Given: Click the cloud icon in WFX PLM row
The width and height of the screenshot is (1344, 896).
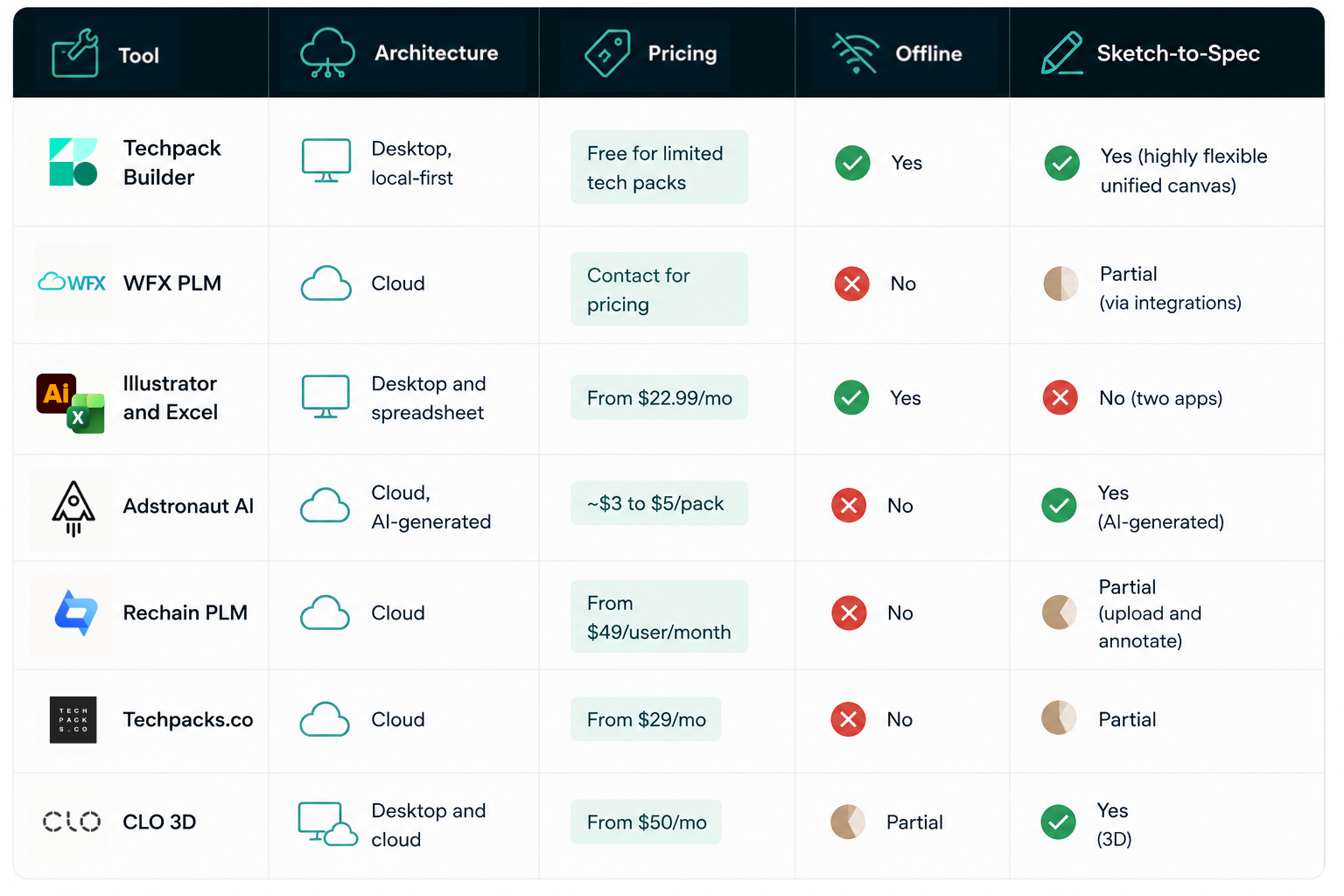Looking at the screenshot, I should click(326, 283).
